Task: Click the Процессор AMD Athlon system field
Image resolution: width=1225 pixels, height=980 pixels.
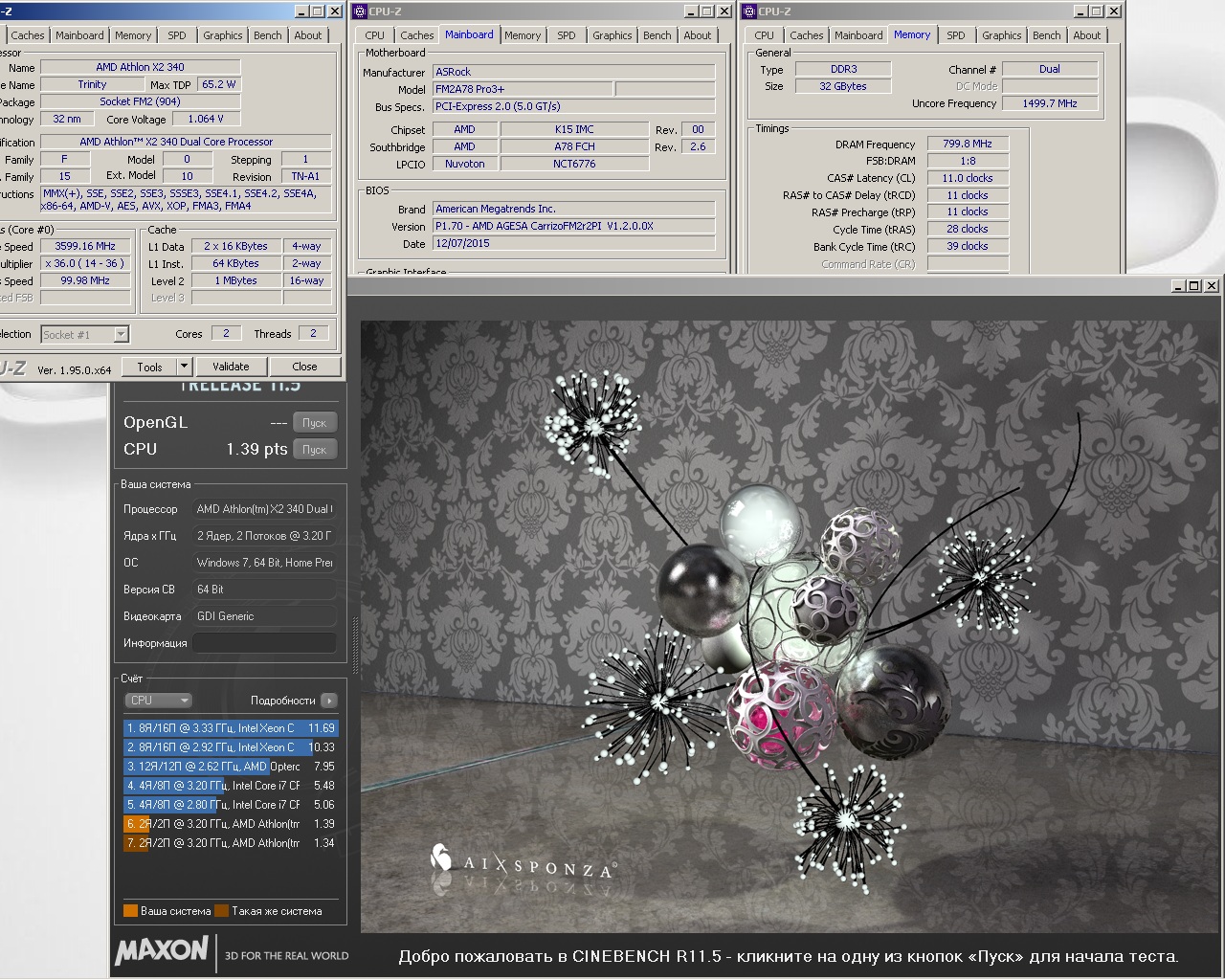Action: pos(264,509)
